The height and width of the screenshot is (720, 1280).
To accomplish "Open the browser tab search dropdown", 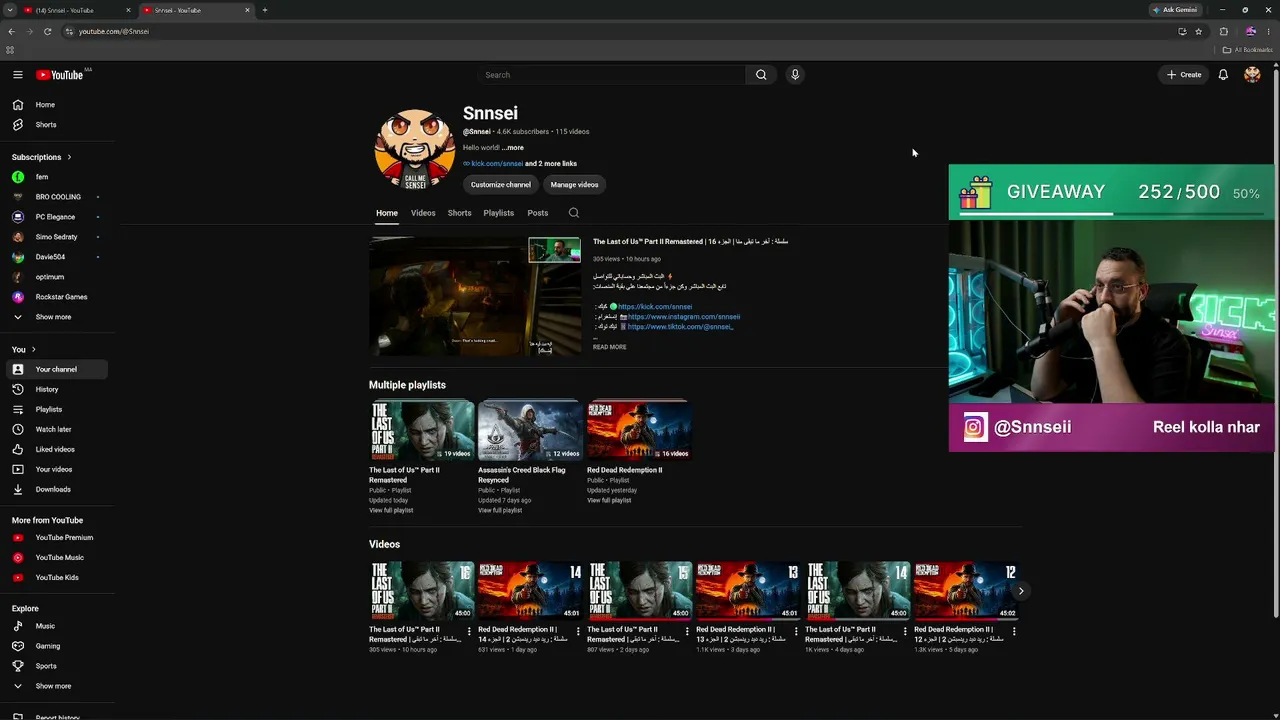I will (x=9, y=10).
